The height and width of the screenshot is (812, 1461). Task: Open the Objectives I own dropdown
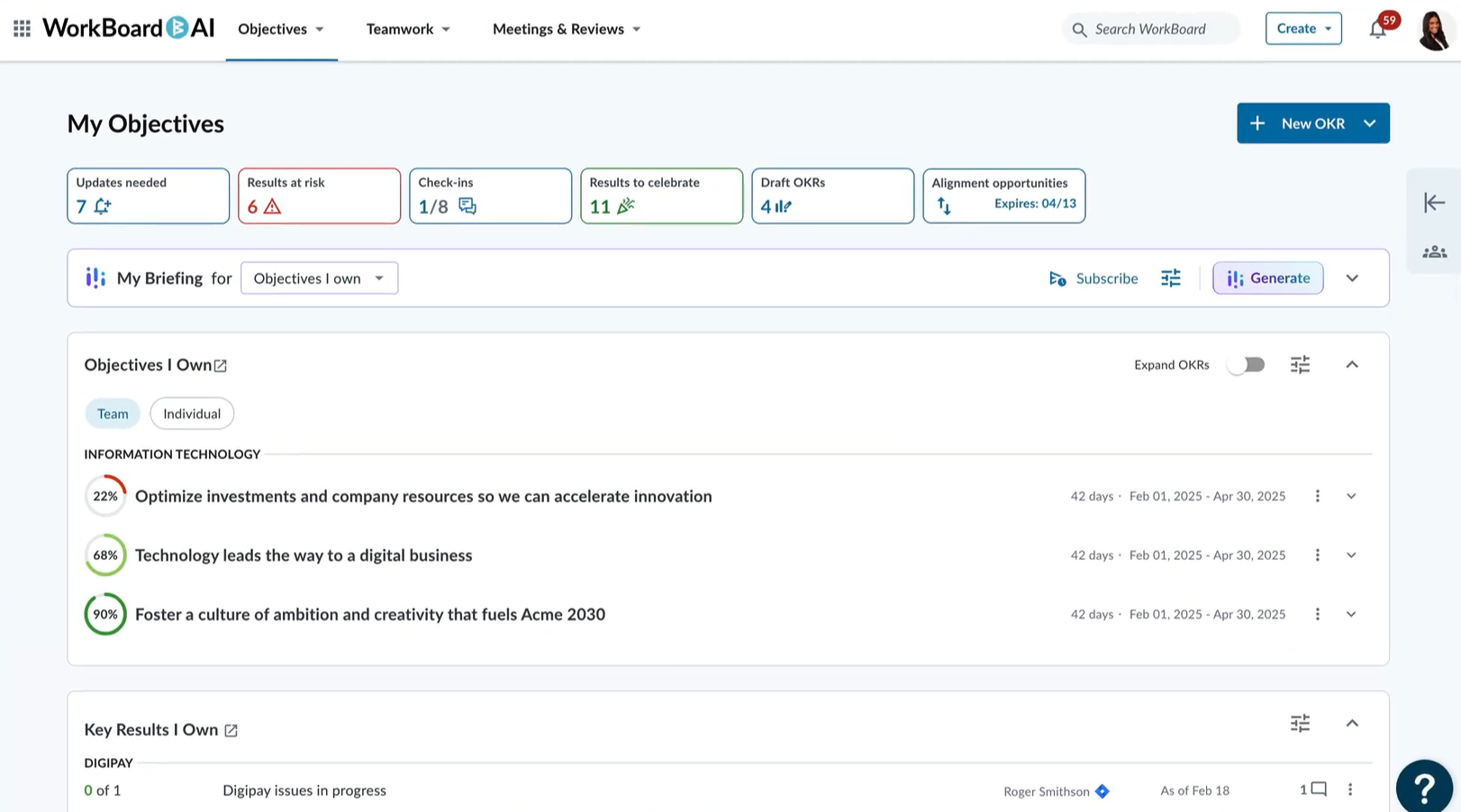point(319,278)
